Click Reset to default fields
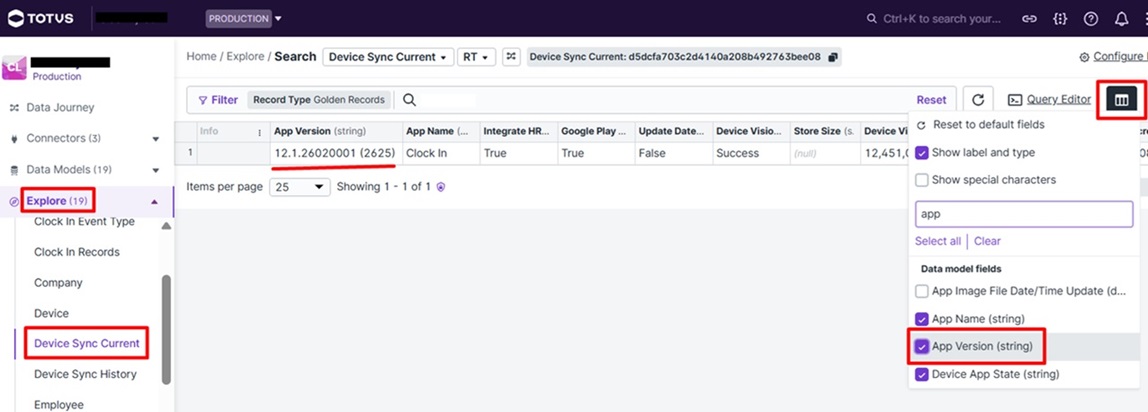Viewport: 1148px width, 412px height. coord(988,125)
